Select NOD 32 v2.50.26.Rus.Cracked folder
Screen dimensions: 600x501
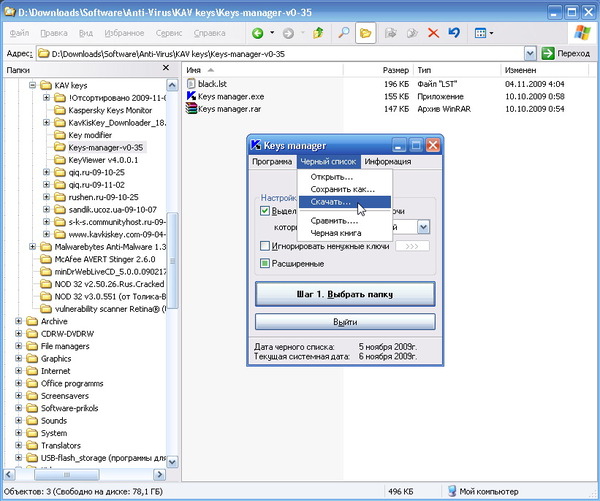click(x=109, y=284)
